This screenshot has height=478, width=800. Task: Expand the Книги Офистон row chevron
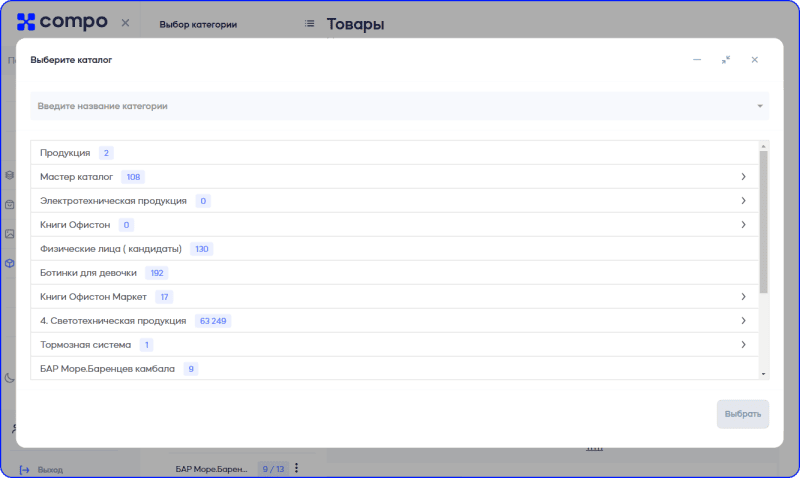743,224
